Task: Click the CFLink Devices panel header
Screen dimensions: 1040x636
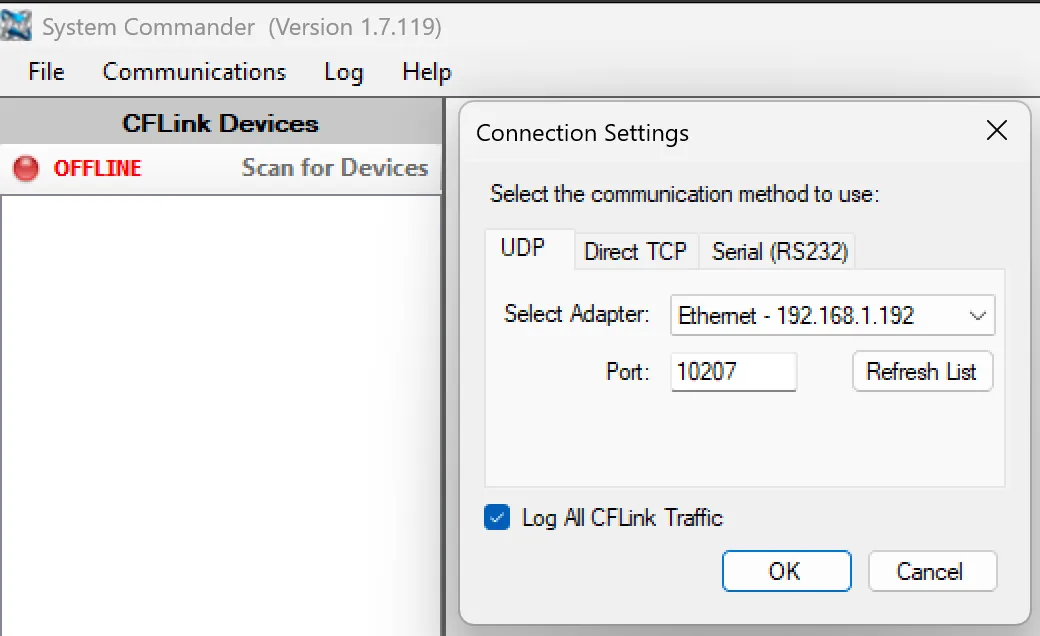Action: tap(220, 122)
